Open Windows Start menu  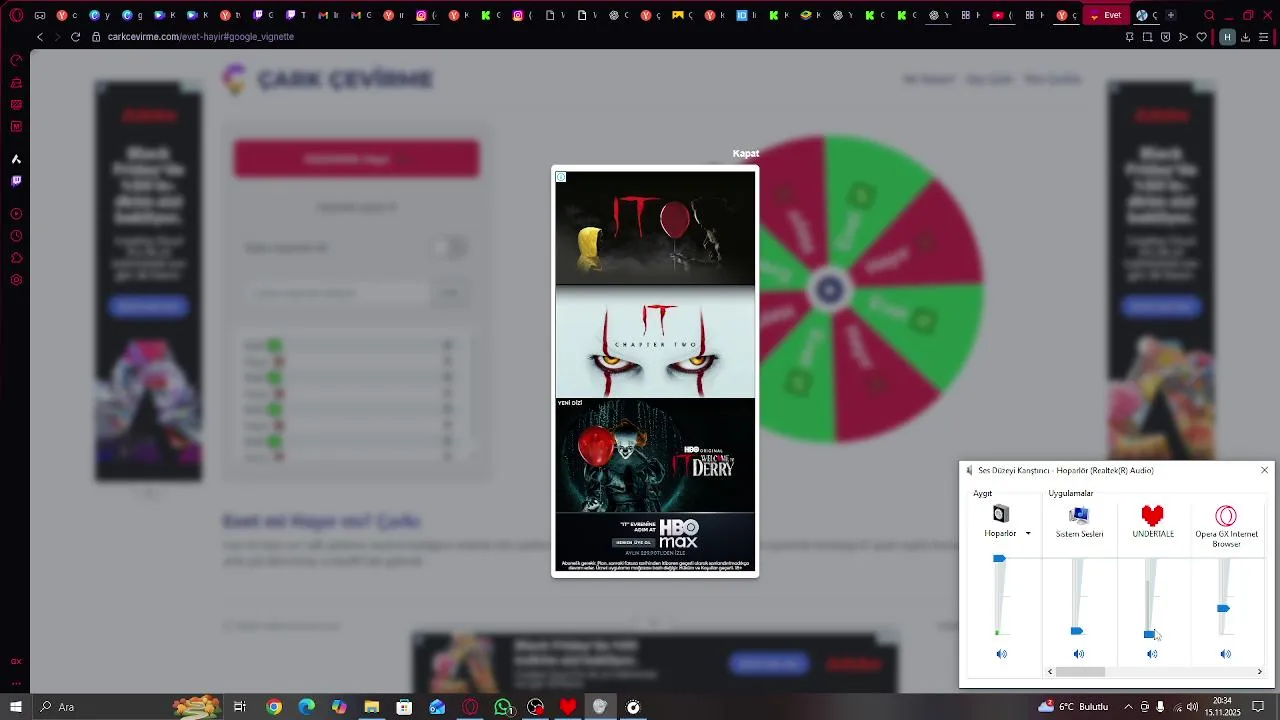[x=15, y=707]
